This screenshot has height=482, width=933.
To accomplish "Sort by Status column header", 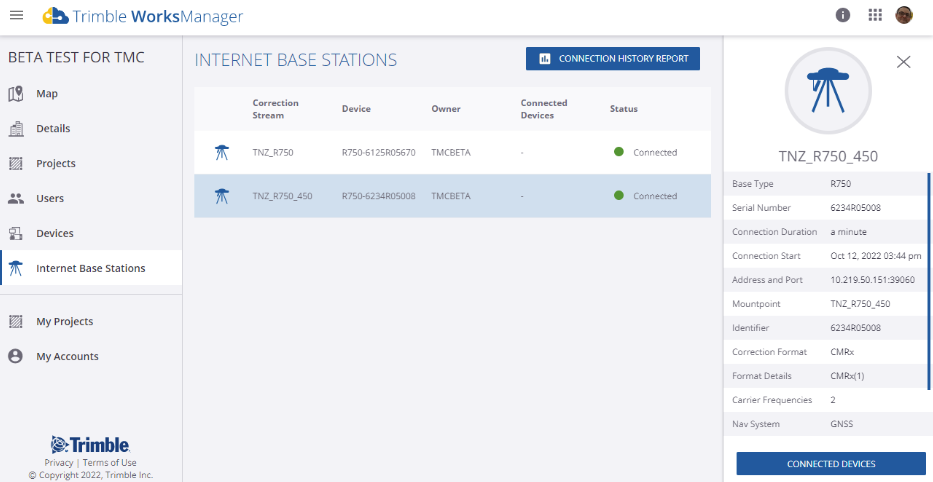I will tap(624, 109).
